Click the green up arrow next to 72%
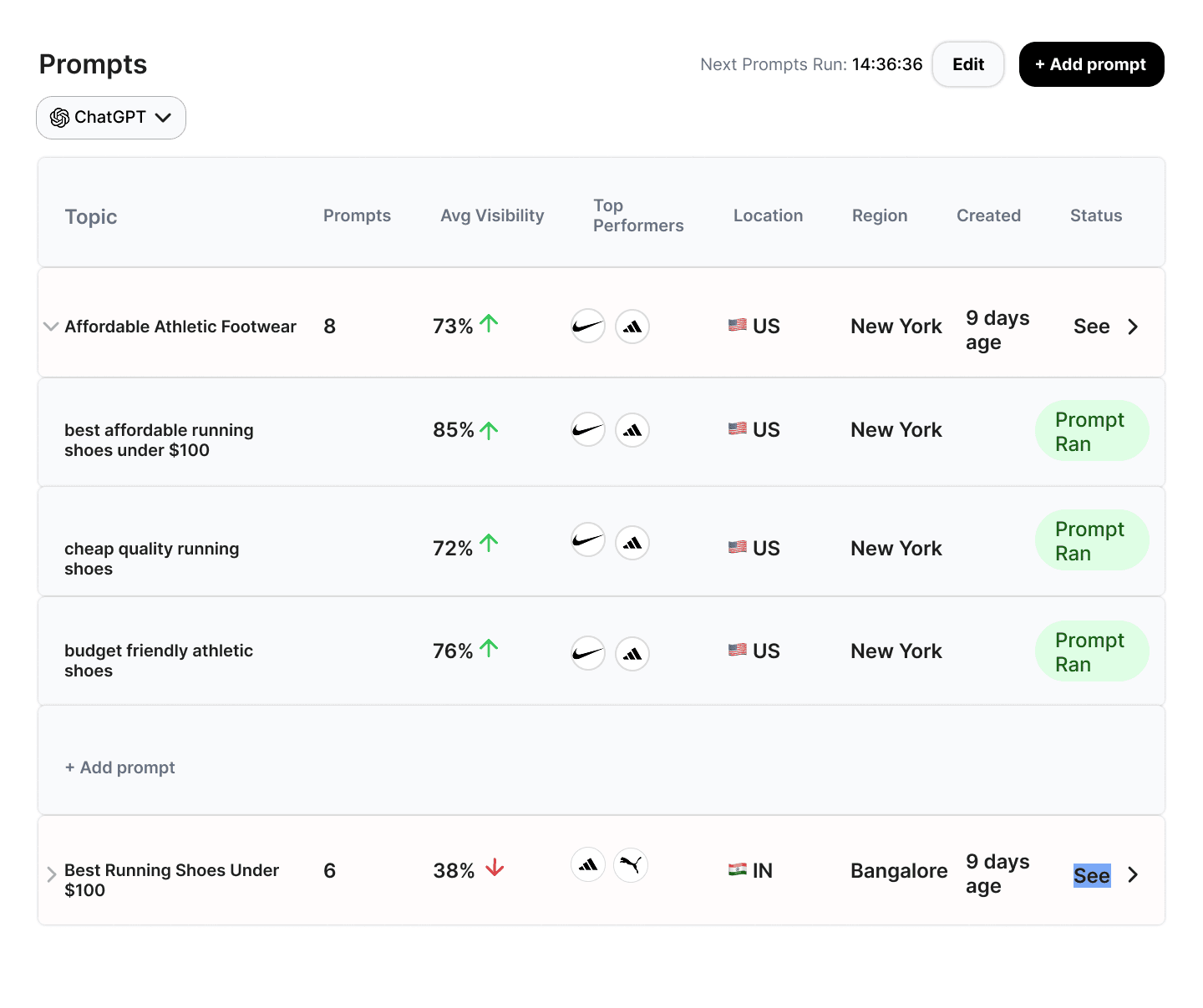 pos(490,543)
